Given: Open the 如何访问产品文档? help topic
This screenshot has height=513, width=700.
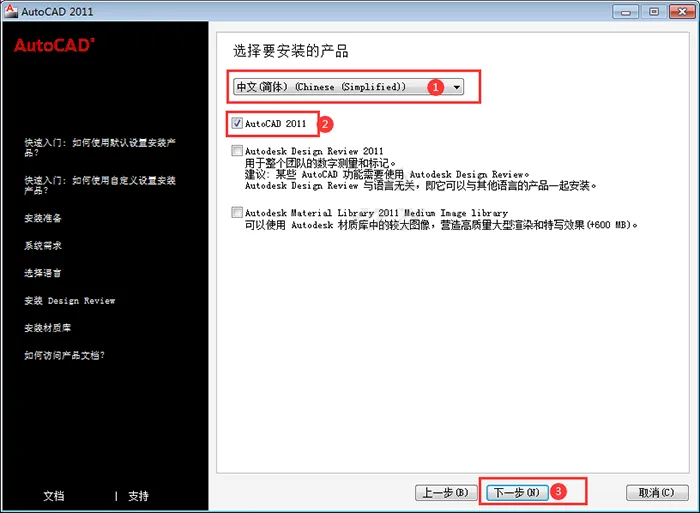Looking at the screenshot, I should pos(64,356).
